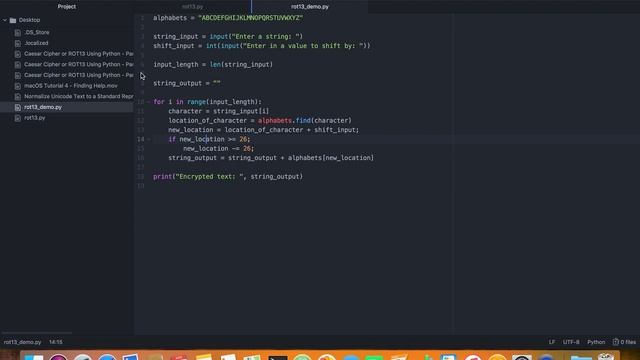Click the file icon beside rot13.py in tree
This screenshot has width=640, height=360.
click(x=18, y=118)
